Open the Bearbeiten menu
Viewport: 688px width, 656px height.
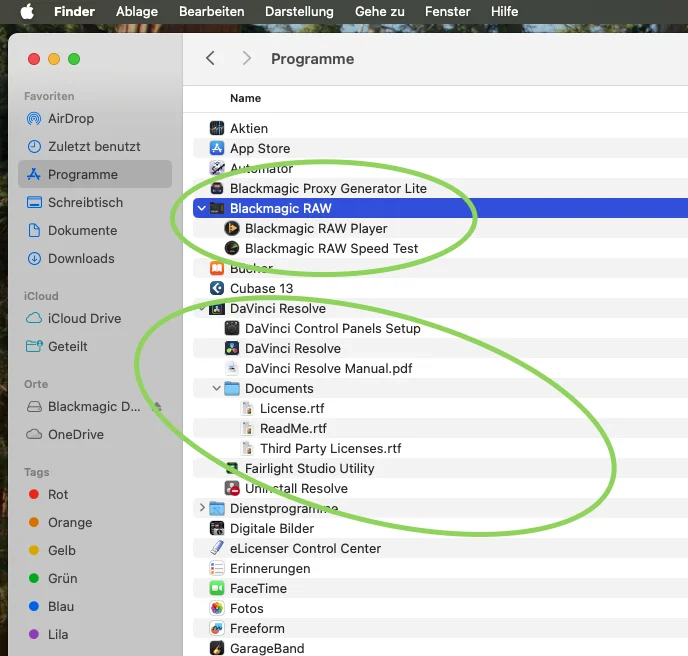211,11
